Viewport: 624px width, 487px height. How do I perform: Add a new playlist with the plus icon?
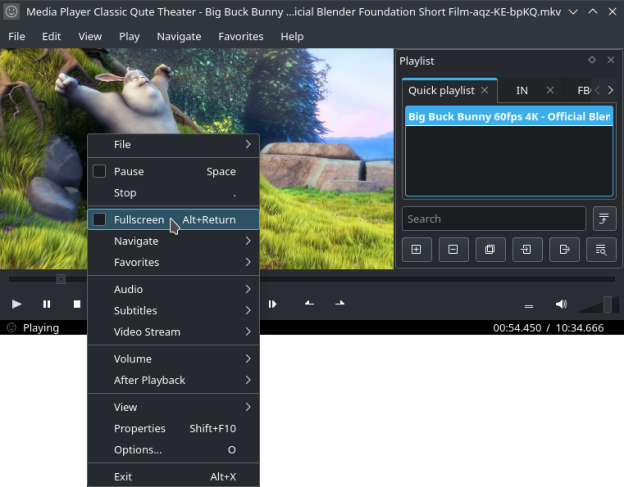tap(416, 249)
